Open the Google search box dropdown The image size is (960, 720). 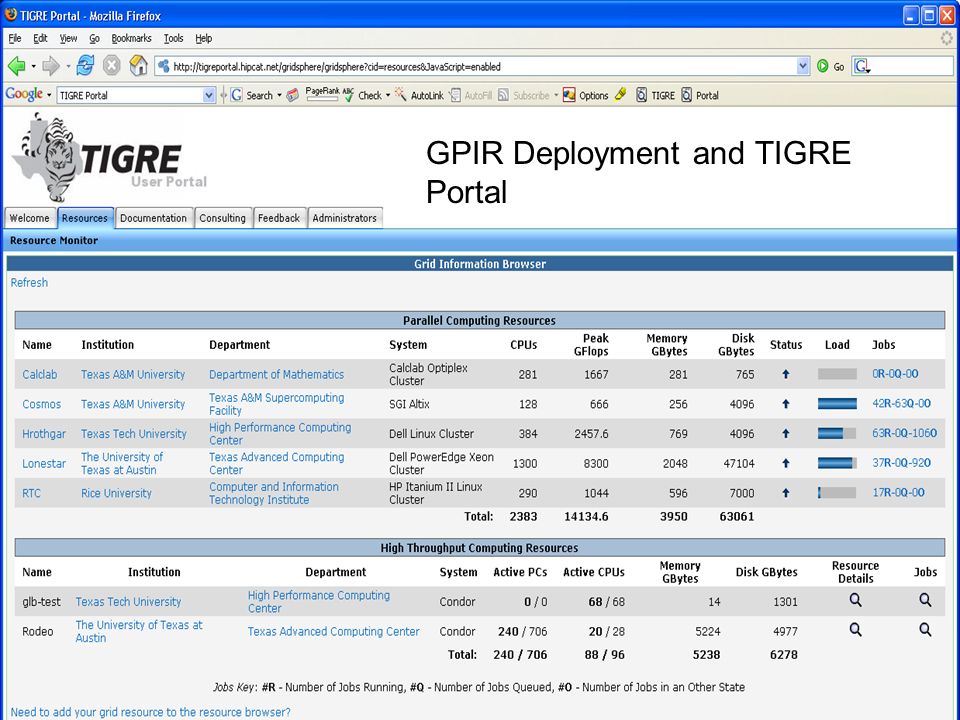coord(209,96)
